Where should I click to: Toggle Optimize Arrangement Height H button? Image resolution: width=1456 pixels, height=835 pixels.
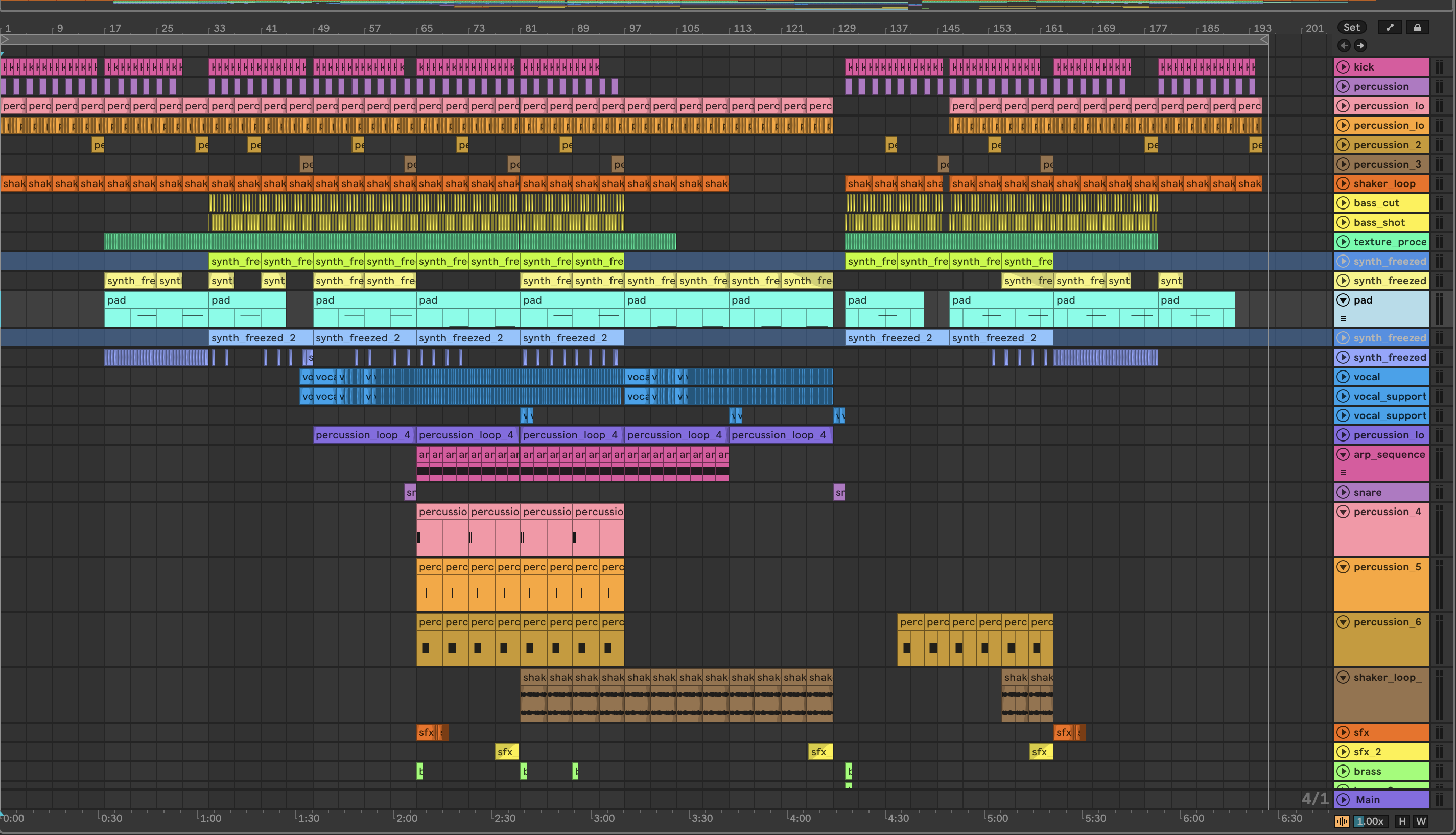[1402, 821]
